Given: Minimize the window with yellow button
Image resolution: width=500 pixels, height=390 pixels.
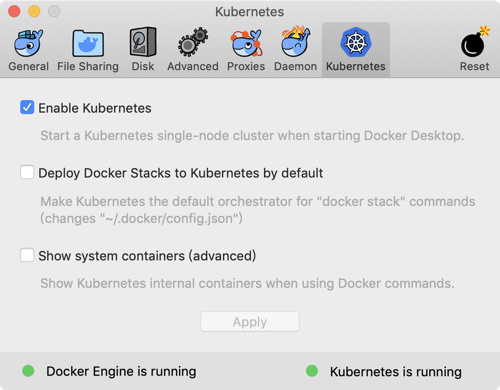Looking at the screenshot, I should (x=34, y=11).
